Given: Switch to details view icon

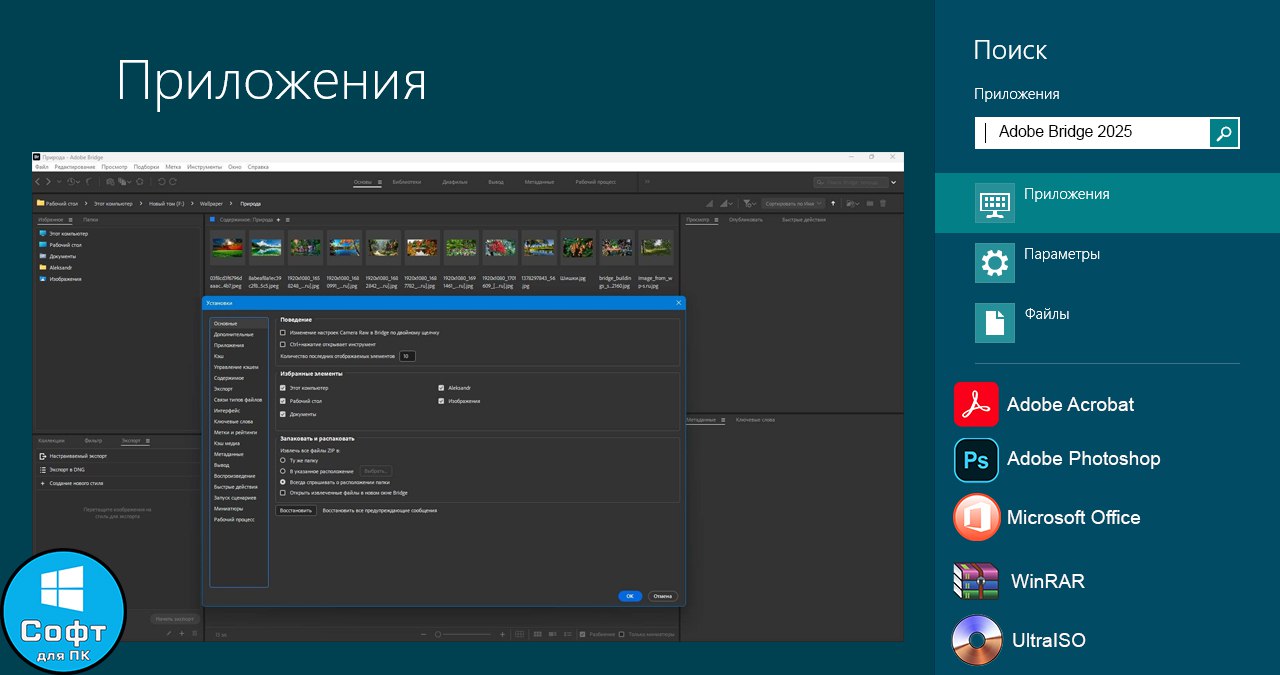Looking at the screenshot, I should coord(553,634).
